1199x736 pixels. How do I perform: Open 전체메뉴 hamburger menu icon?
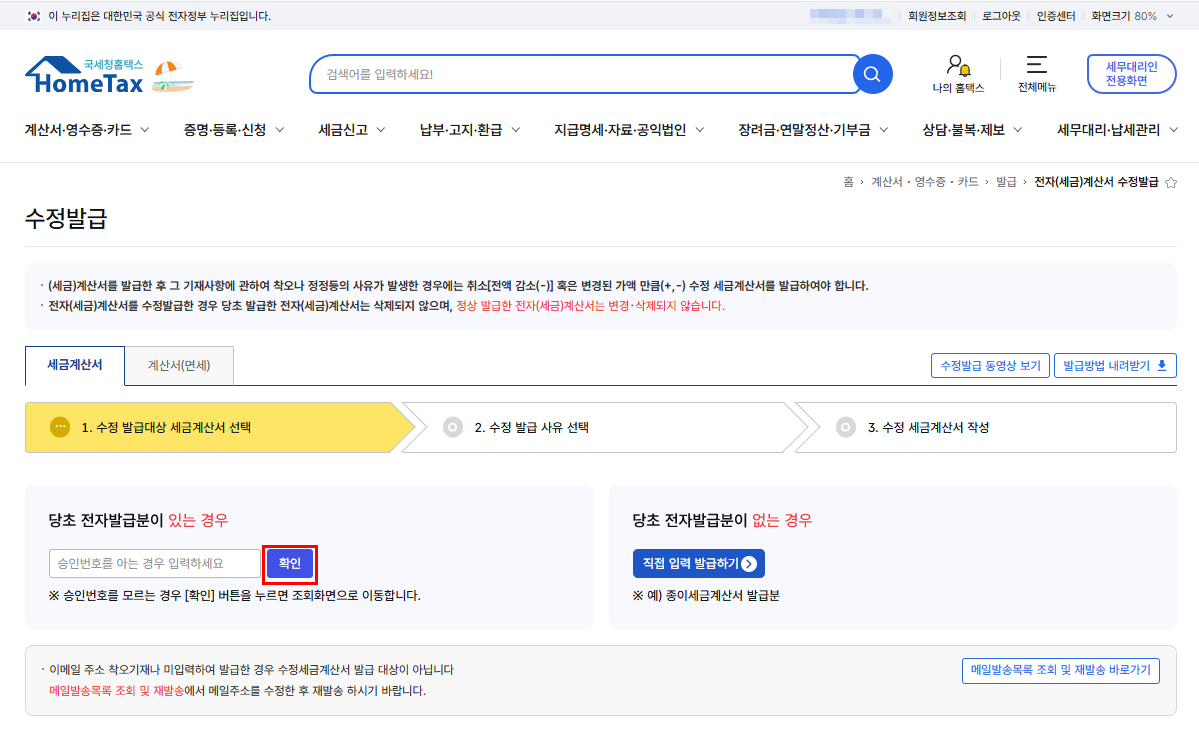click(1036, 66)
